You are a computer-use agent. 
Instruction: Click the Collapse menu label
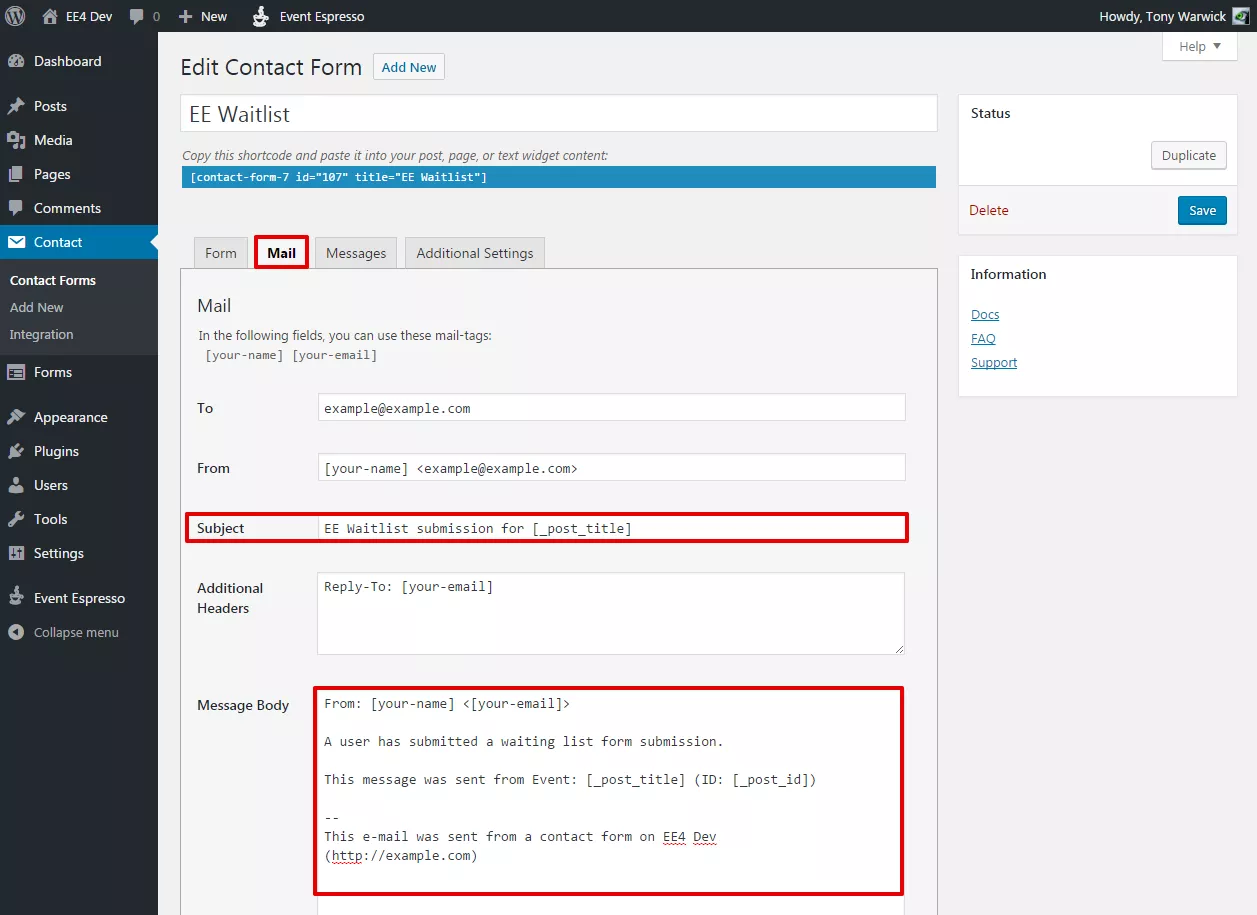pyautogui.click(x=76, y=632)
